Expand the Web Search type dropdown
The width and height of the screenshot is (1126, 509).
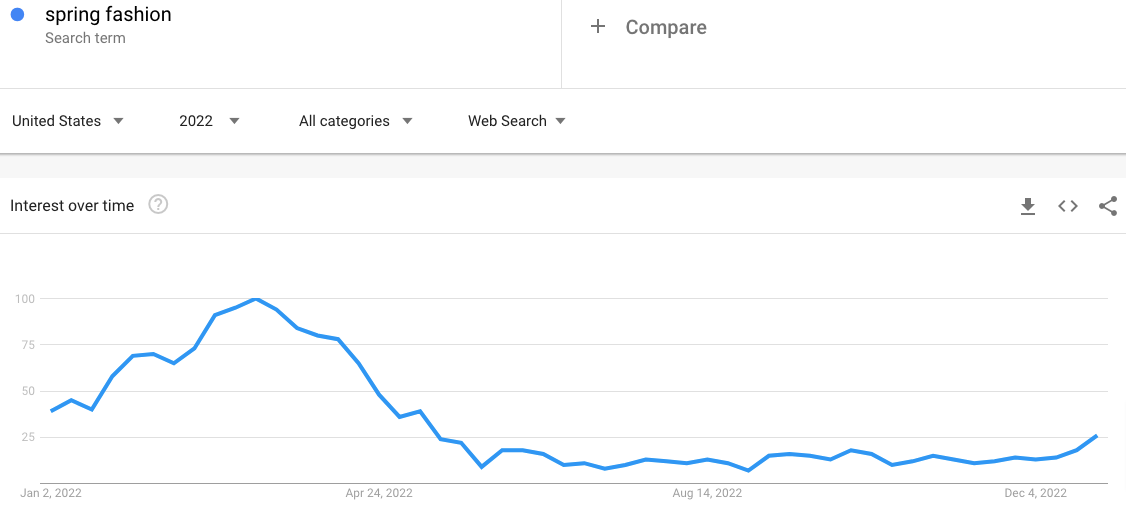click(516, 121)
